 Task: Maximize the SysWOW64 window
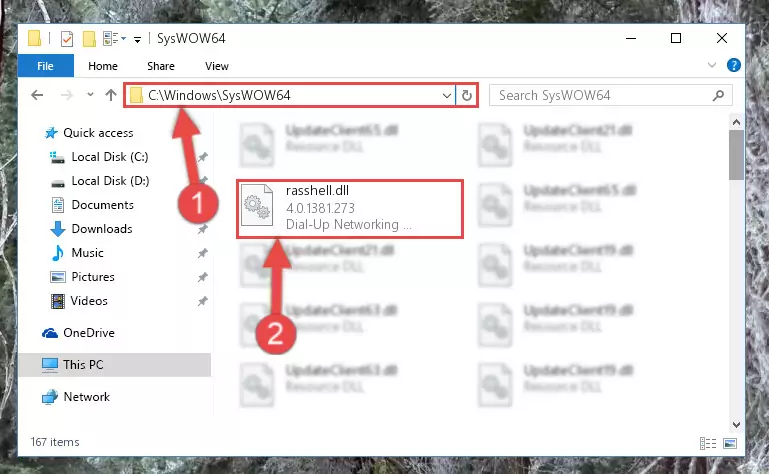pos(676,38)
